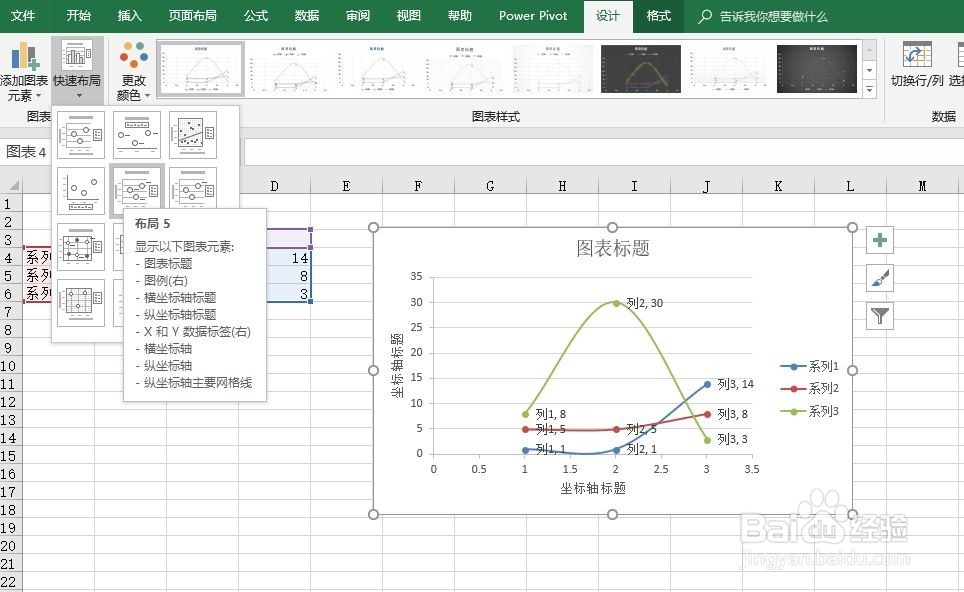Screen dimensions: 964x592
Task: Select the column L header
Action: point(850,186)
